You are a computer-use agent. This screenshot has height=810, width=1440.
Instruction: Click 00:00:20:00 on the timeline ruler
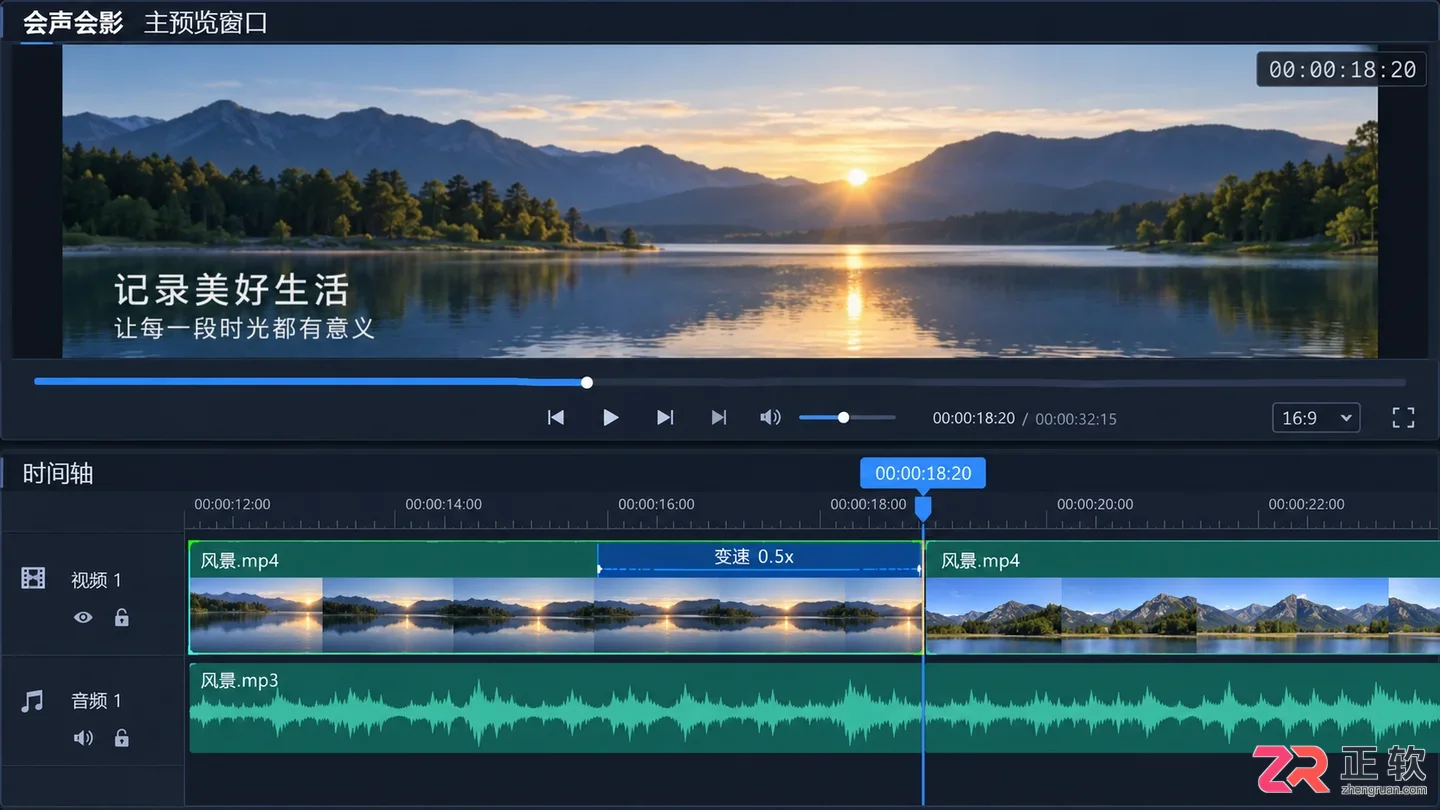tap(1095, 504)
